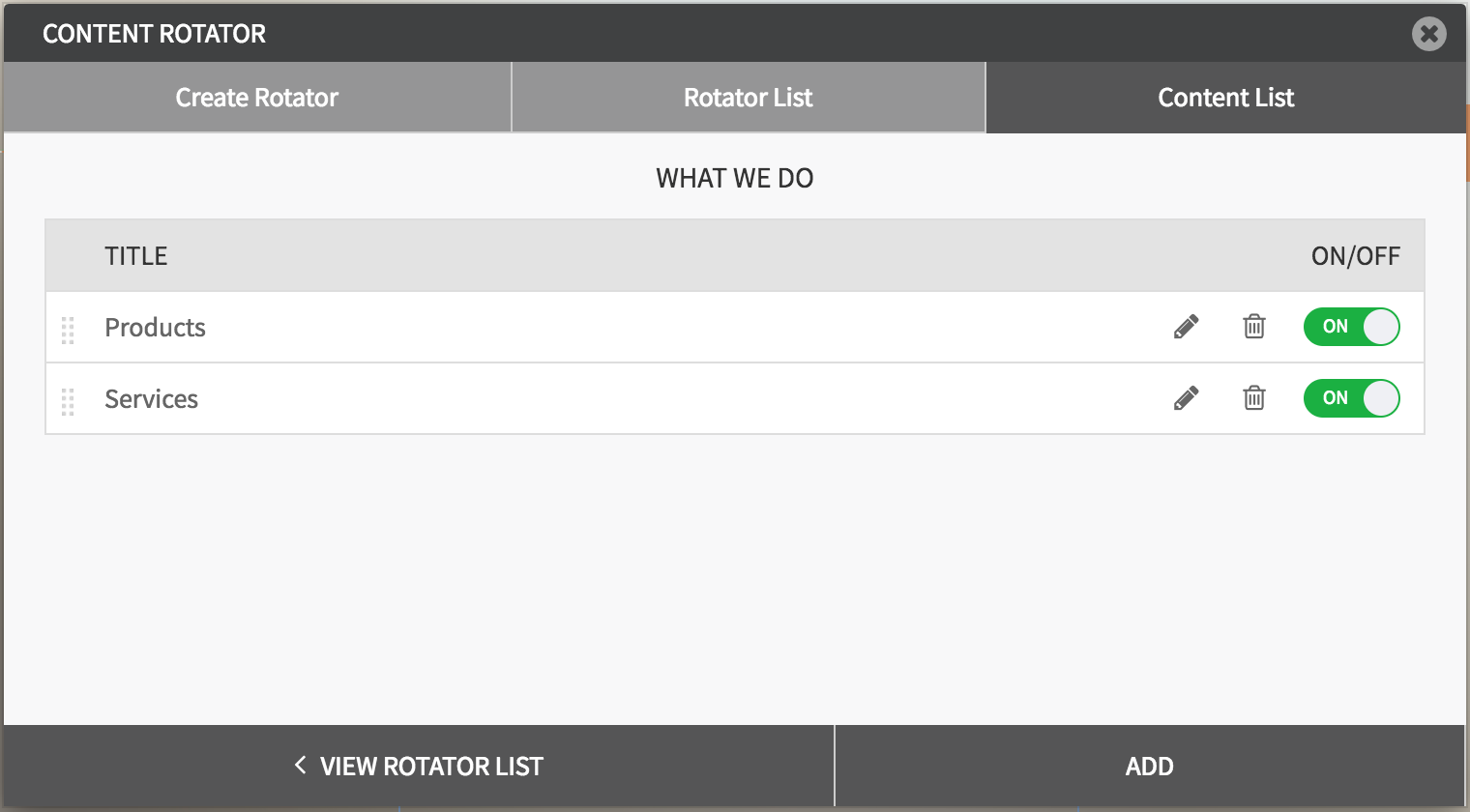Click the WHAT WE DO heading
Image resolution: width=1470 pixels, height=812 pixels.
[734, 178]
